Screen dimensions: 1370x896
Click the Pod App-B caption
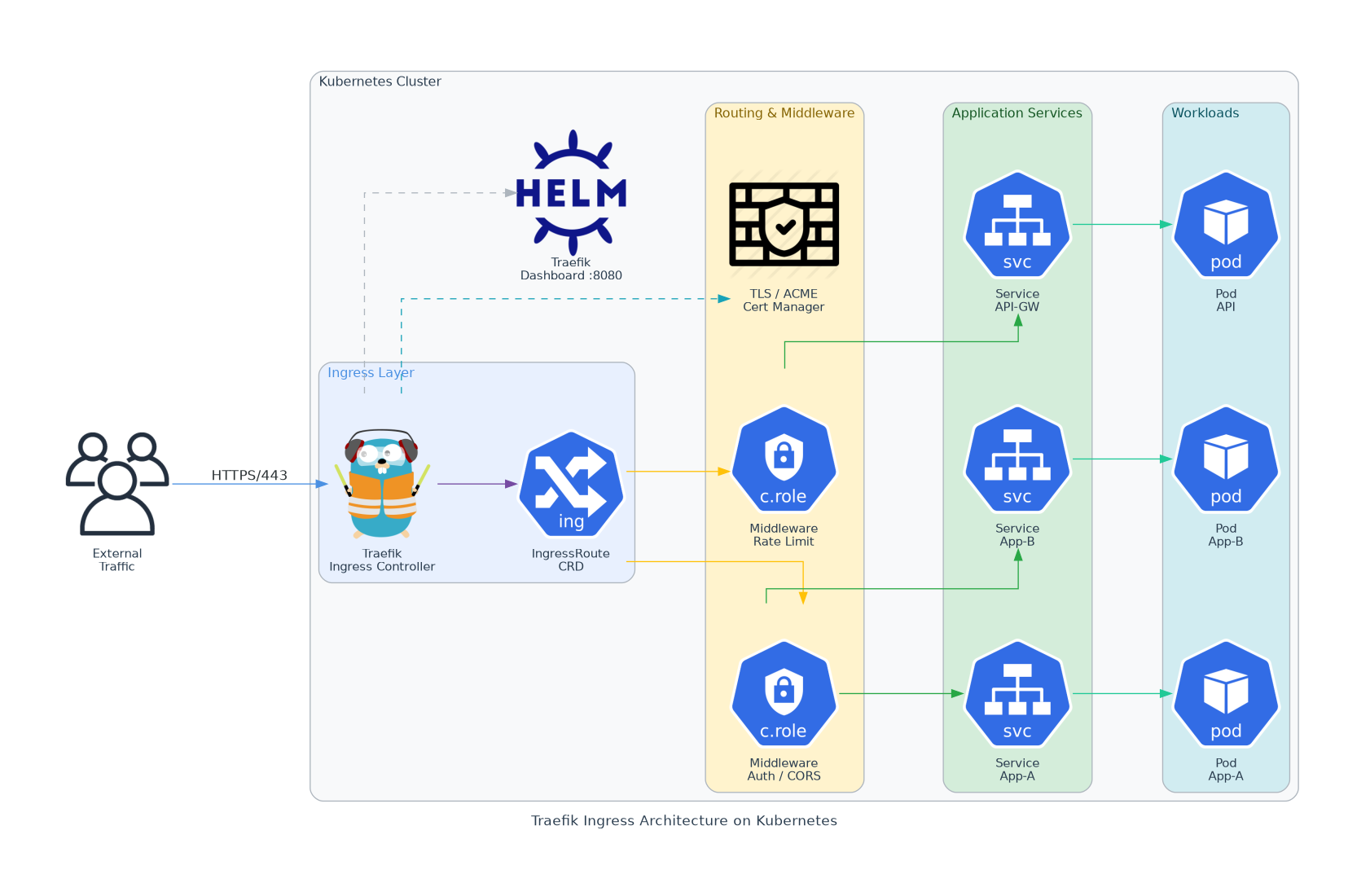click(1226, 534)
